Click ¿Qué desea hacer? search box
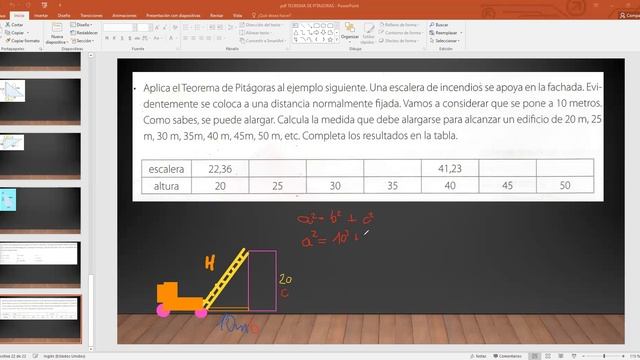 (271, 16)
